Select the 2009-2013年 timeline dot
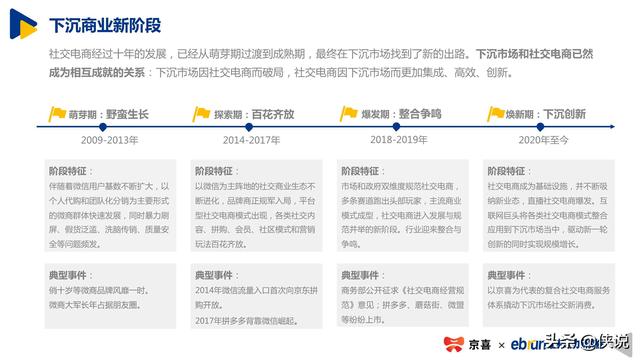640x360 pixels. (103, 127)
